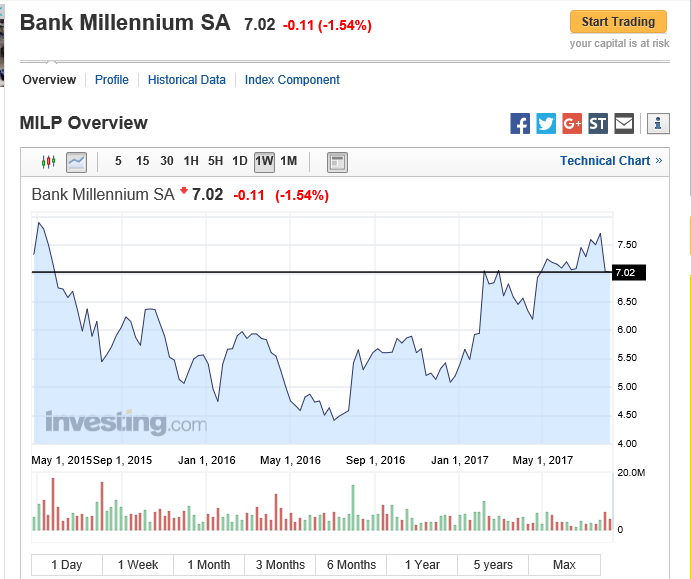Viewport: 691px width, 579px height.
Task: Share via Google Plus icon
Action: click(572, 123)
